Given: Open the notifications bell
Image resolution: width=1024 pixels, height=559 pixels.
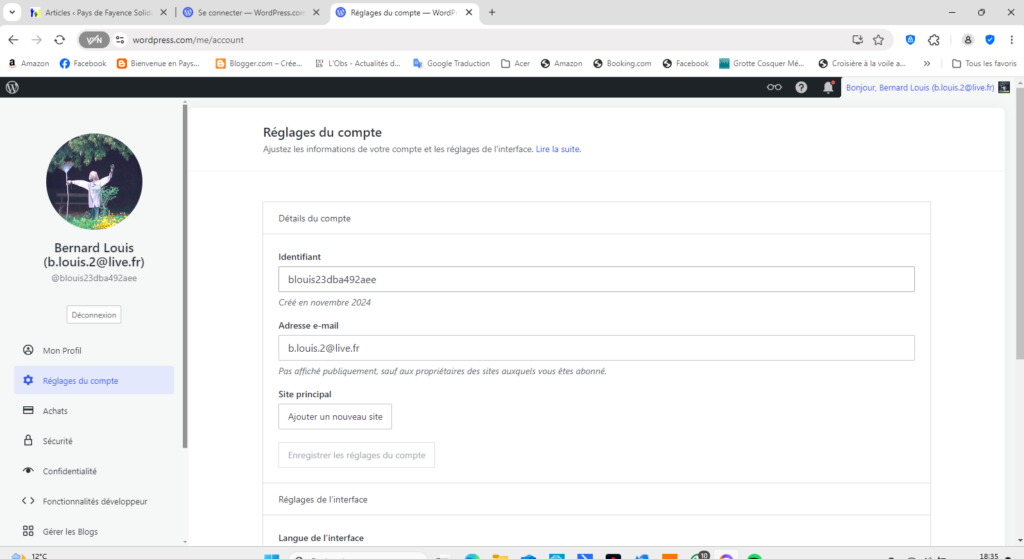Looking at the screenshot, I should [828, 87].
